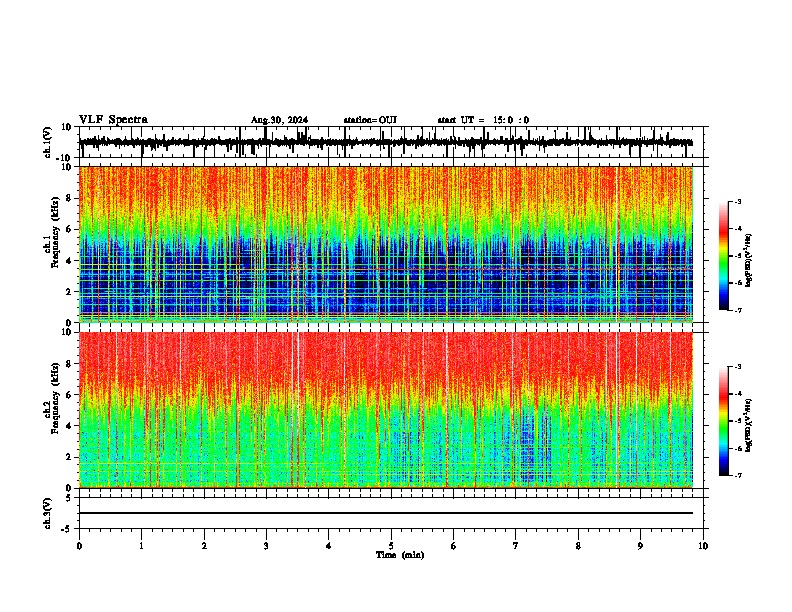Click the "-7" label on ch.2 color scale
The image size is (792, 612).
[738, 475]
